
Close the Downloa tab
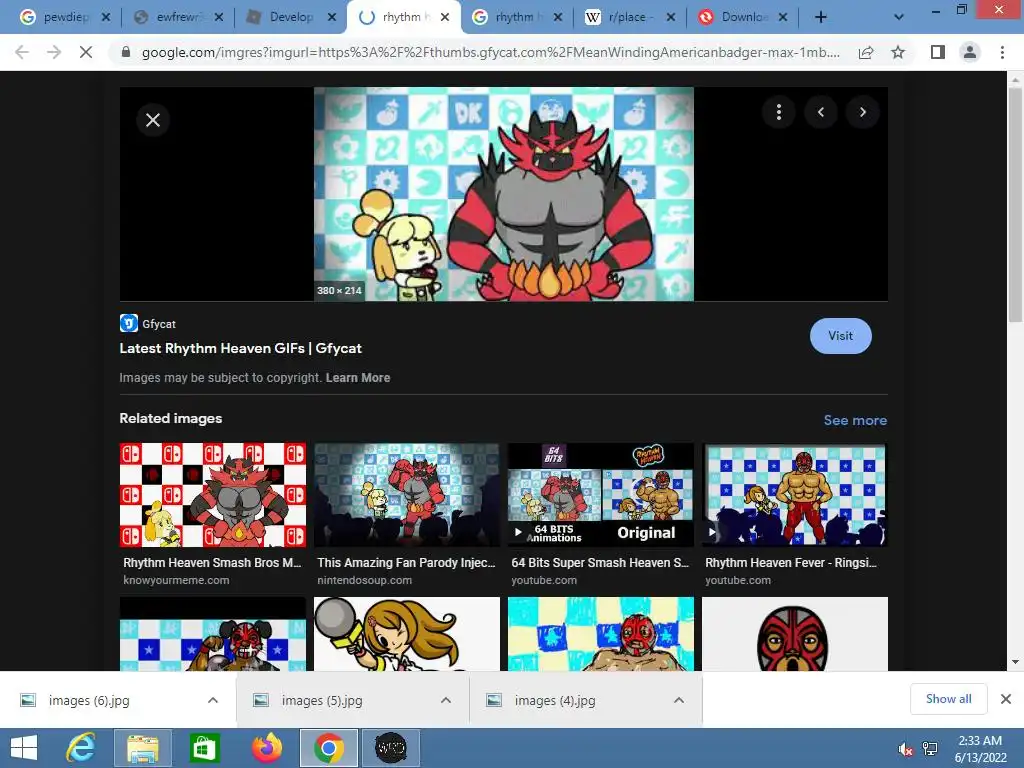[x=783, y=18]
